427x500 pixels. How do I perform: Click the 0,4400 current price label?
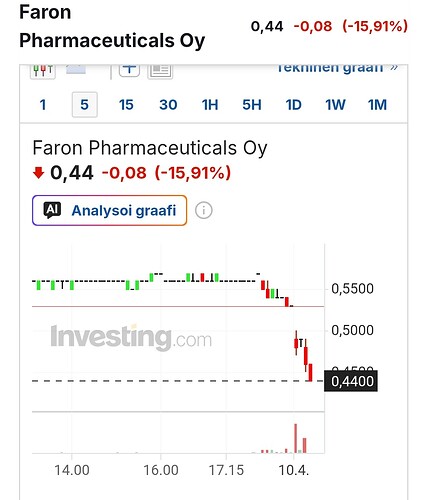351,381
